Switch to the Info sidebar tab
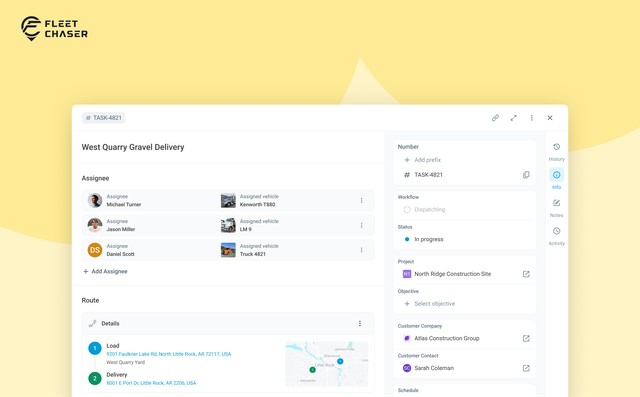The height and width of the screenshot is (397, 640). 556,179
